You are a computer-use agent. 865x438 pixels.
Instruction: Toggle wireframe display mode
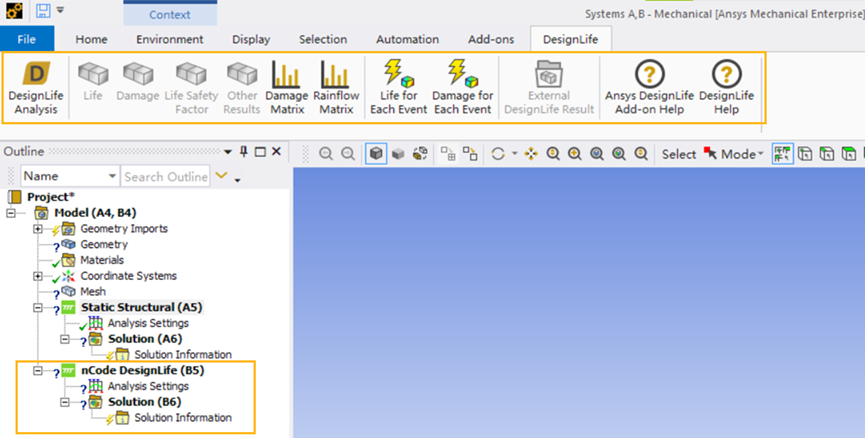pyautogui.click(x=420, y=154)
